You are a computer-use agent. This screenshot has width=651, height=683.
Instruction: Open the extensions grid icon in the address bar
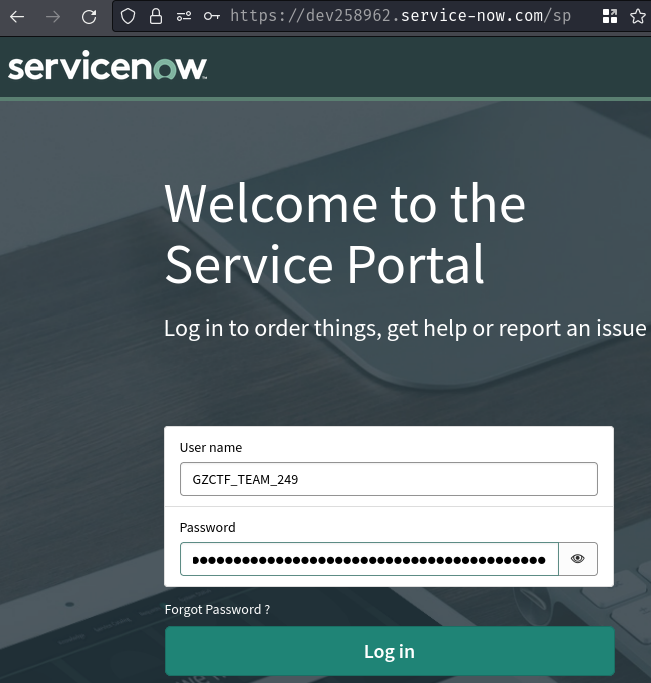pos(610,17)
